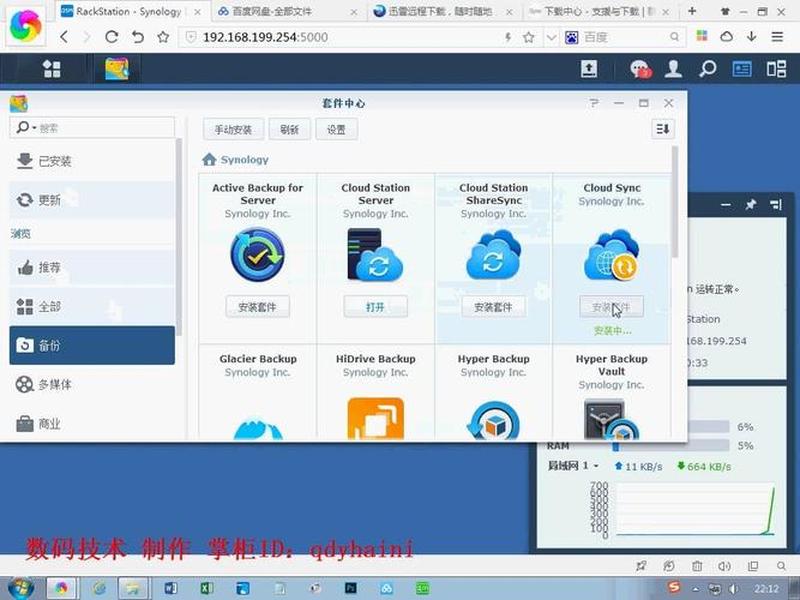This screenshot has height=600, width=800.
Task: Click the 手动安装 button
Action: 233,130
